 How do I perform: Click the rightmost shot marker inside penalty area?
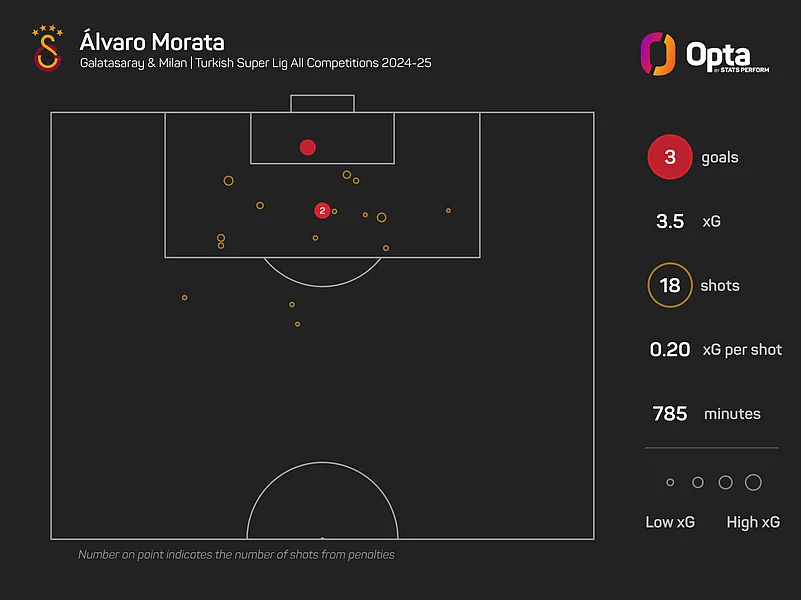click(448, 211)
